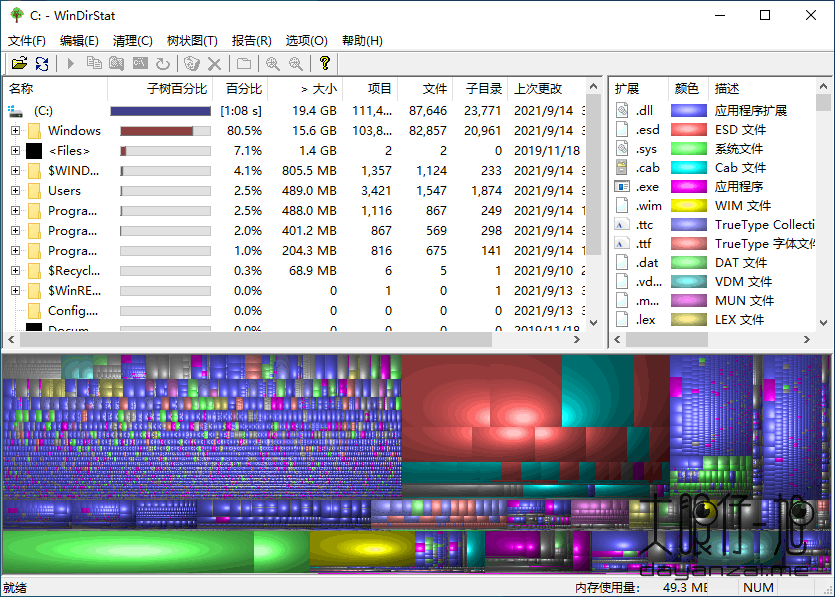Open the 树状图(T) menu
The width and height of the screenshot is (835, 597).
[x=192, y=40]
